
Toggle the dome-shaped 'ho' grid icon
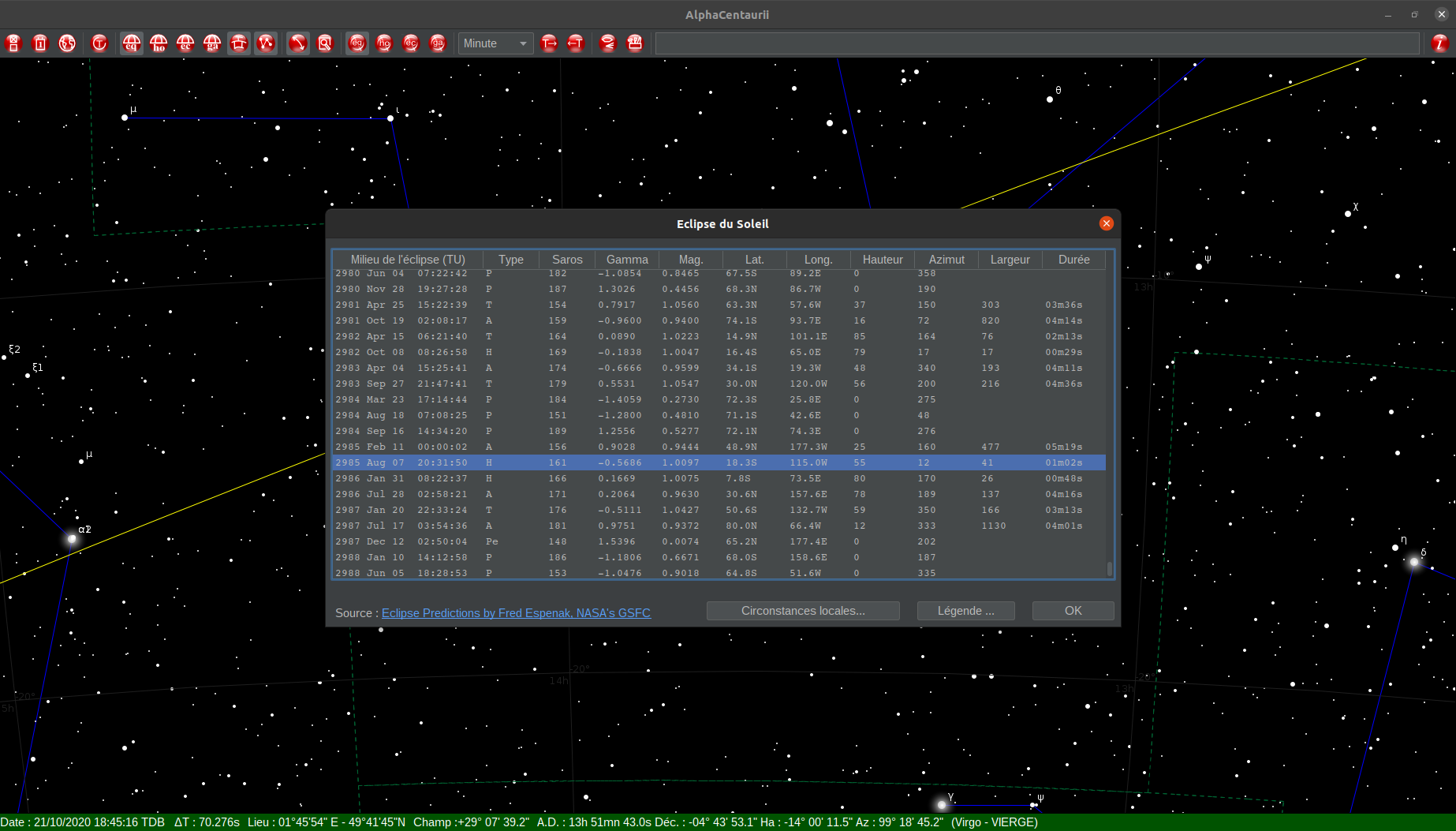tap(159, 43)
